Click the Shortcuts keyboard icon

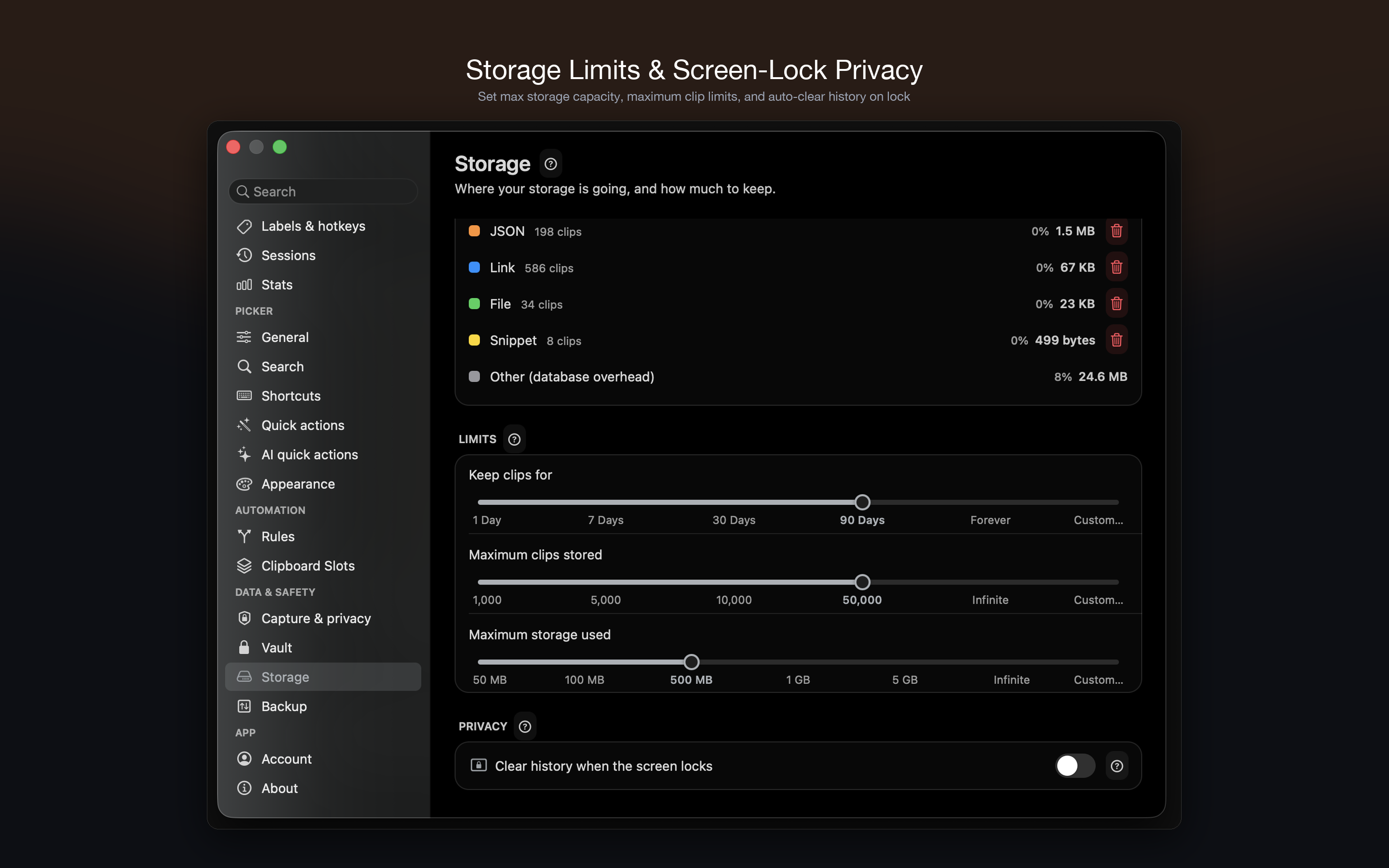(x=244, y=395)
